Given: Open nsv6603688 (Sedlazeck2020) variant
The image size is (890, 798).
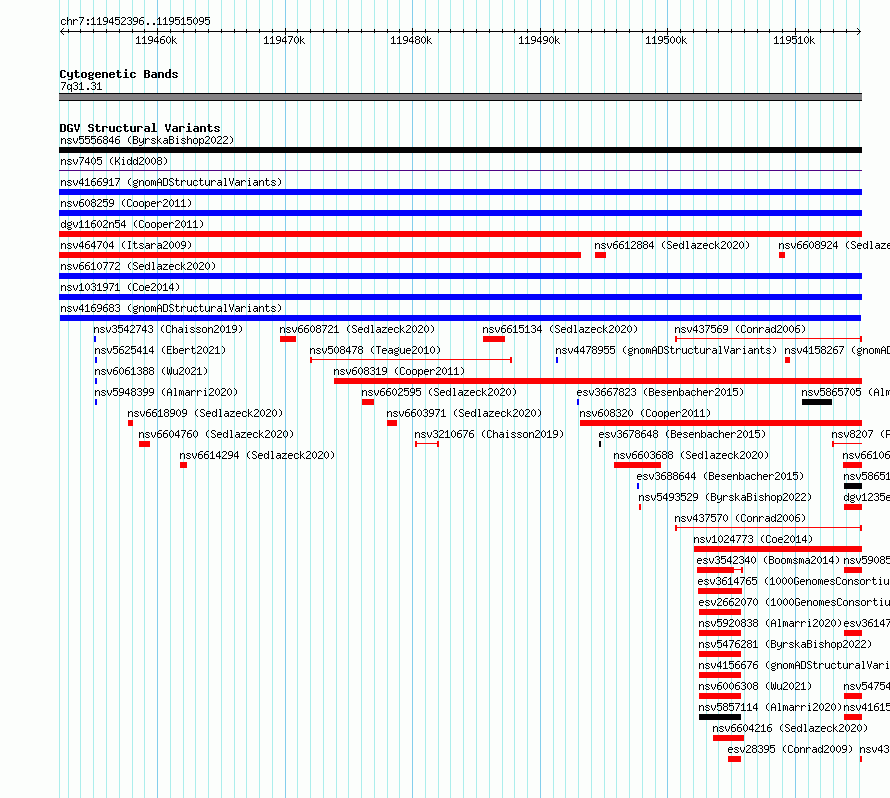Looking at the screenshot, I should 691,455.
